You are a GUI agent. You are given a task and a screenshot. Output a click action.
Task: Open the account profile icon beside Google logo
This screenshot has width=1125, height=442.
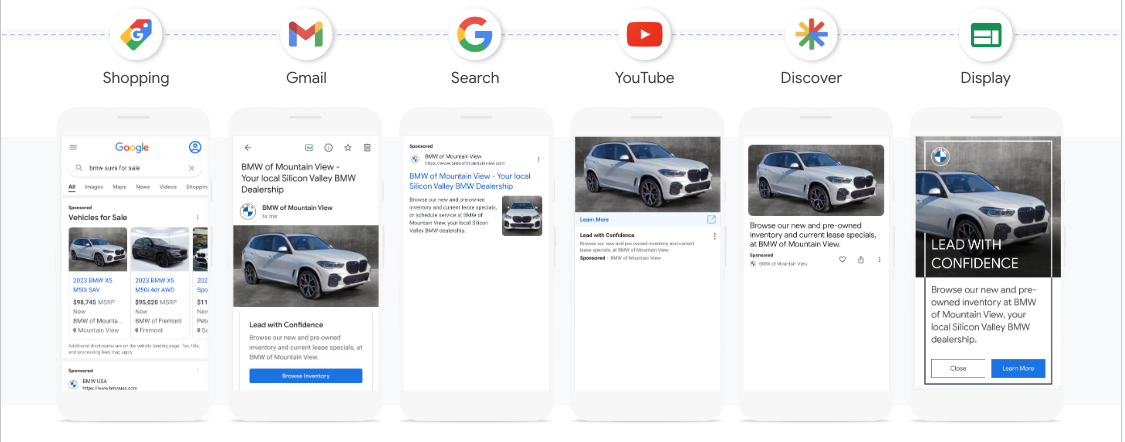point(194,147)
